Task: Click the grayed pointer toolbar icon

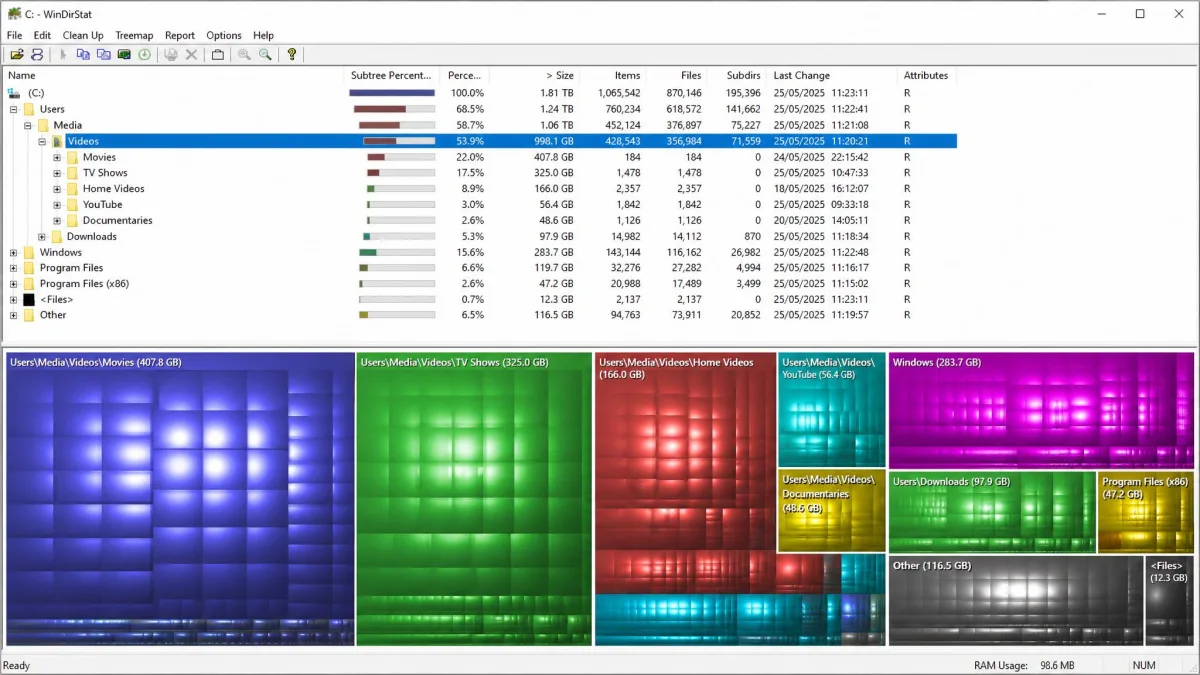Action: [x=63, y=54]
